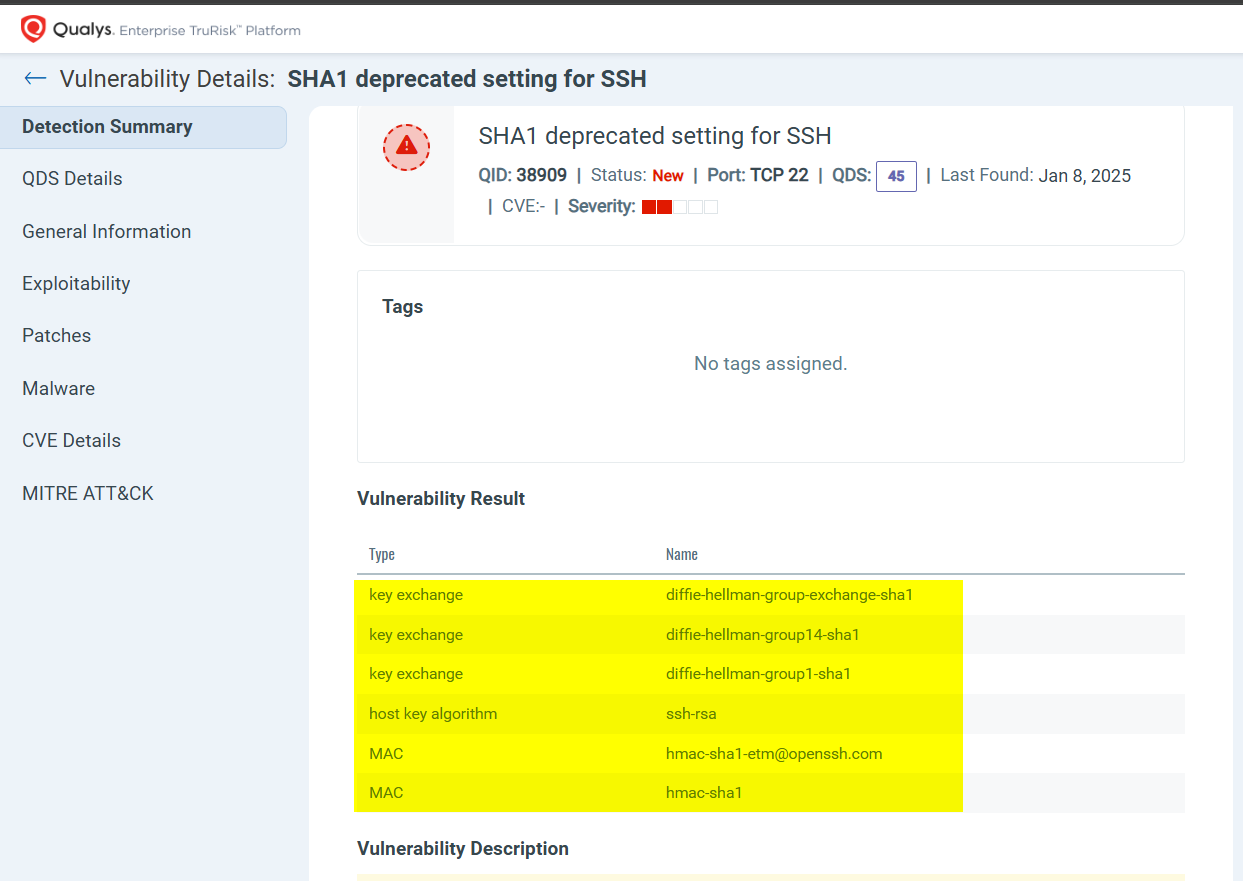Image resolution: width=1243 pixels, height=881 pixels.
Task: Open the Detection Summary section
Action: pyautogui.click(x=106, y=126)
